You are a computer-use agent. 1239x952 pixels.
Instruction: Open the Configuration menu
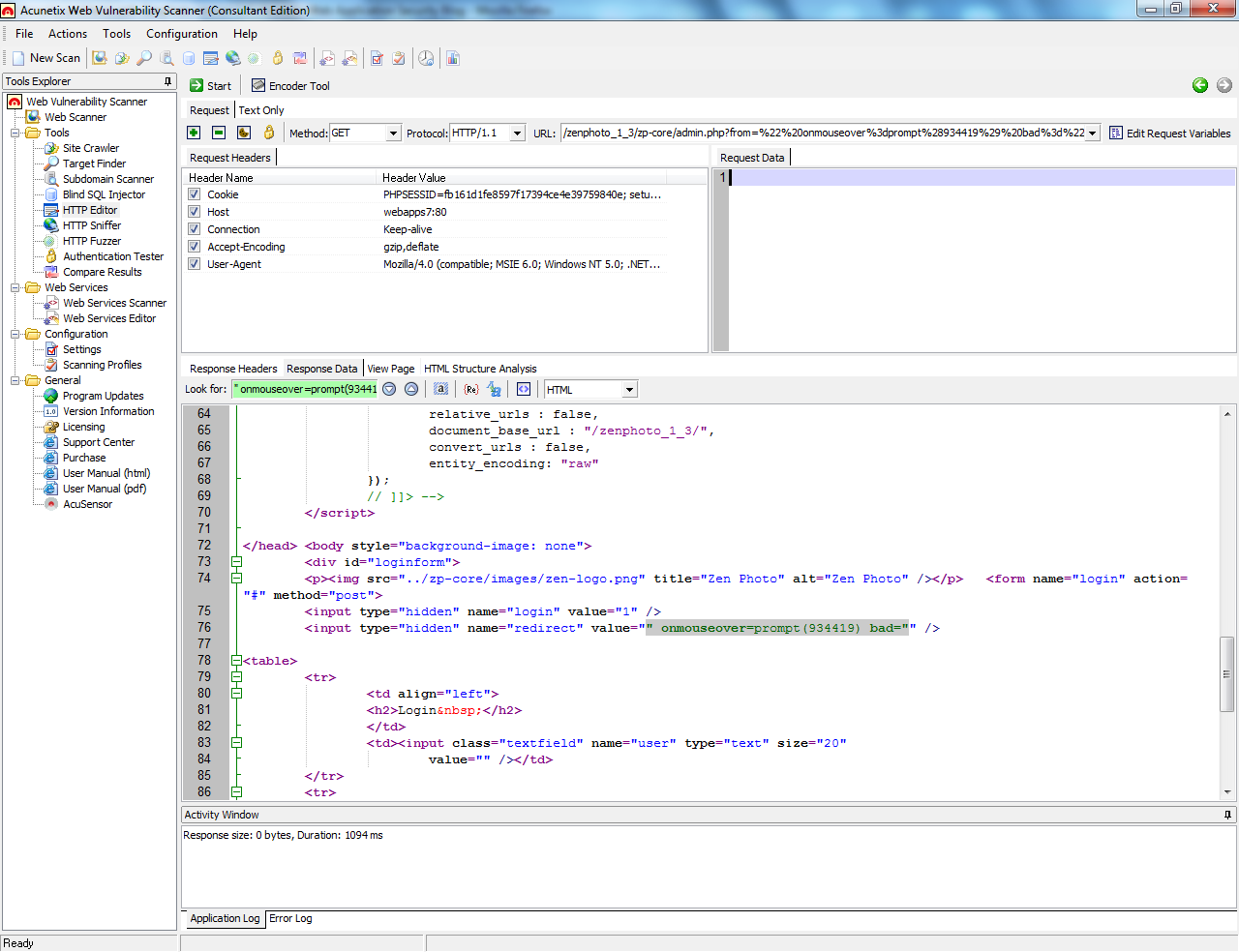coord(182,34)
